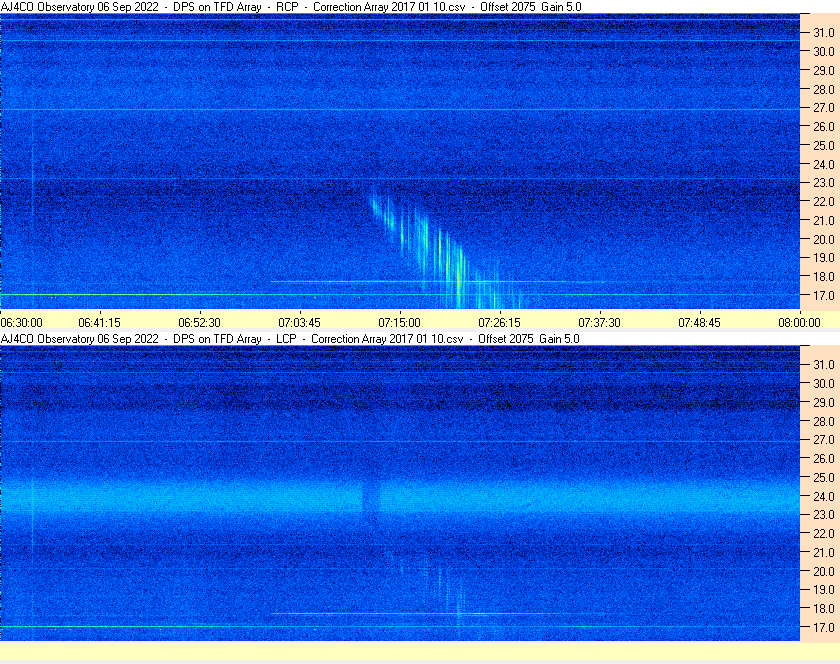Viewport: 840px width, 664px height.
Task: Select 29.0 on the LCP frequency scale
Action: 824,402
